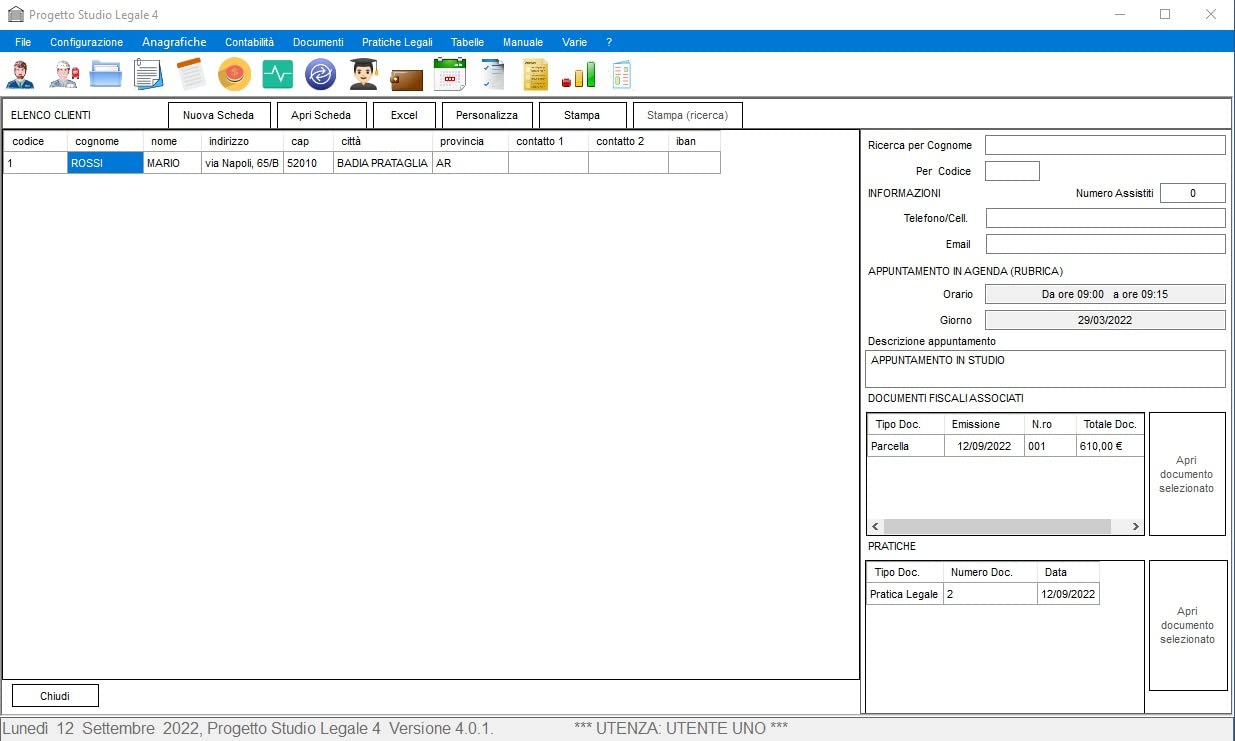Open the orange notepad toolbar icon
1235x741 pixels.
(x=191, y=74)
